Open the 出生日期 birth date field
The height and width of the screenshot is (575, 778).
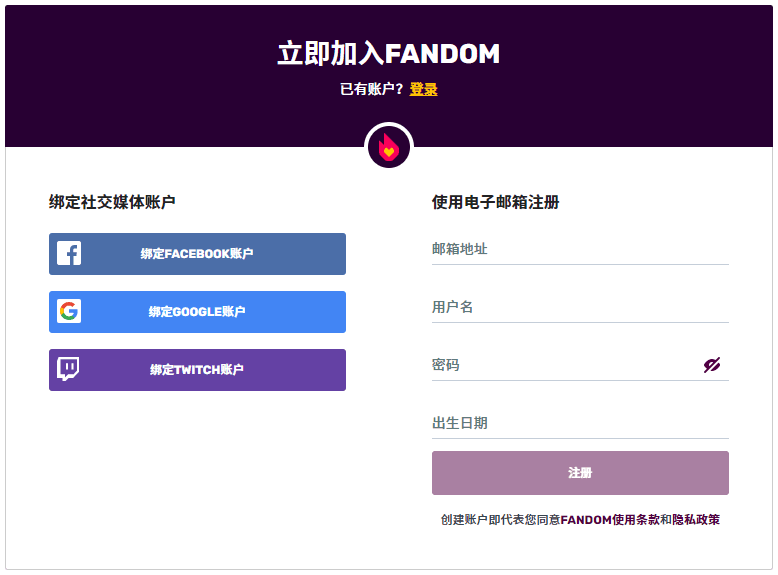tap(580, 423)
